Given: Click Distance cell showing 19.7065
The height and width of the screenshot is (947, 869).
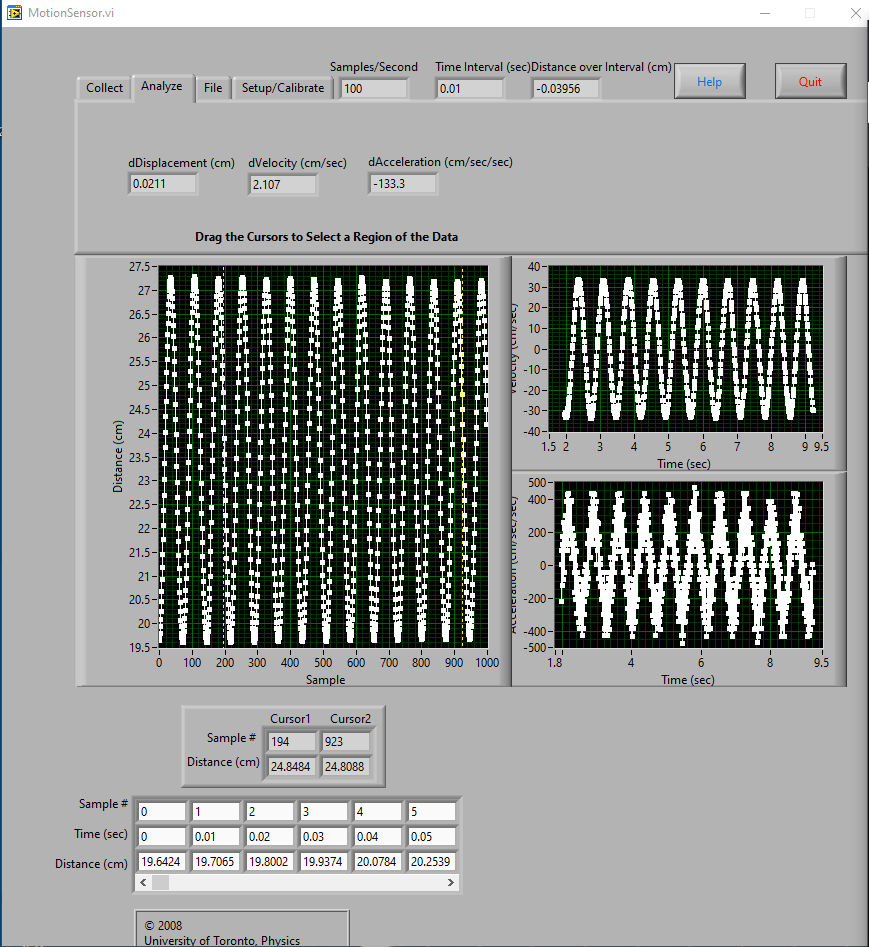Looking at the screenshot, I should (216, 861).
